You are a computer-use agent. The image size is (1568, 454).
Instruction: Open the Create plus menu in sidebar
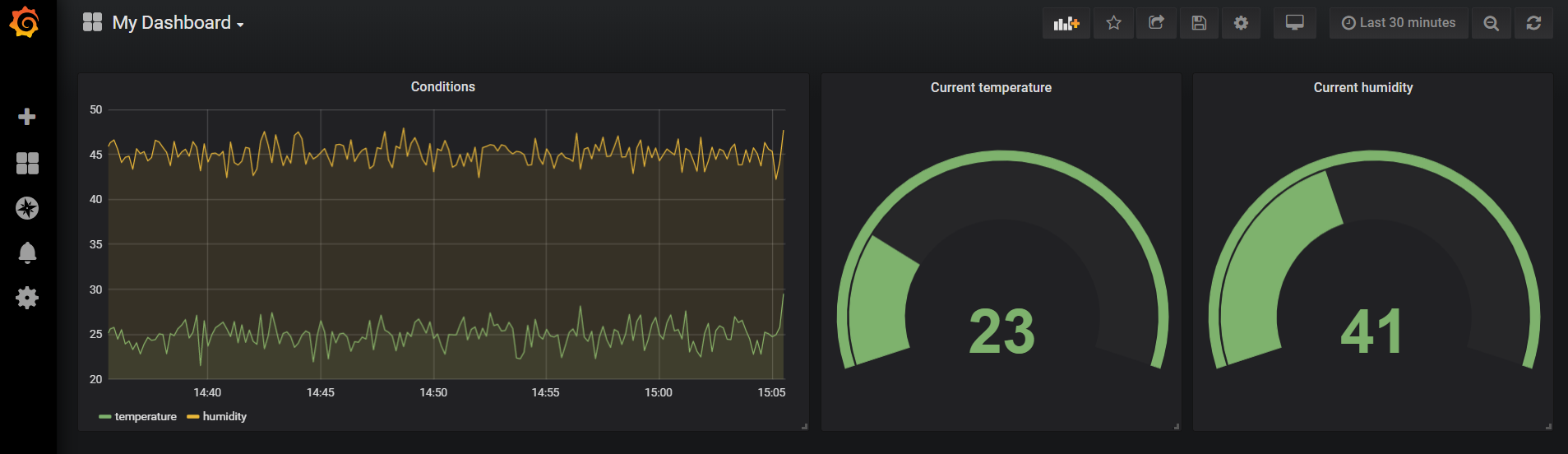(x=27, y=117)
